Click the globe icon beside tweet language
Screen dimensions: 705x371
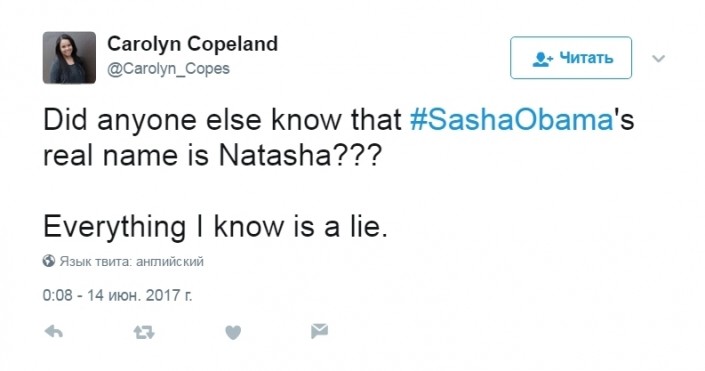49,261
